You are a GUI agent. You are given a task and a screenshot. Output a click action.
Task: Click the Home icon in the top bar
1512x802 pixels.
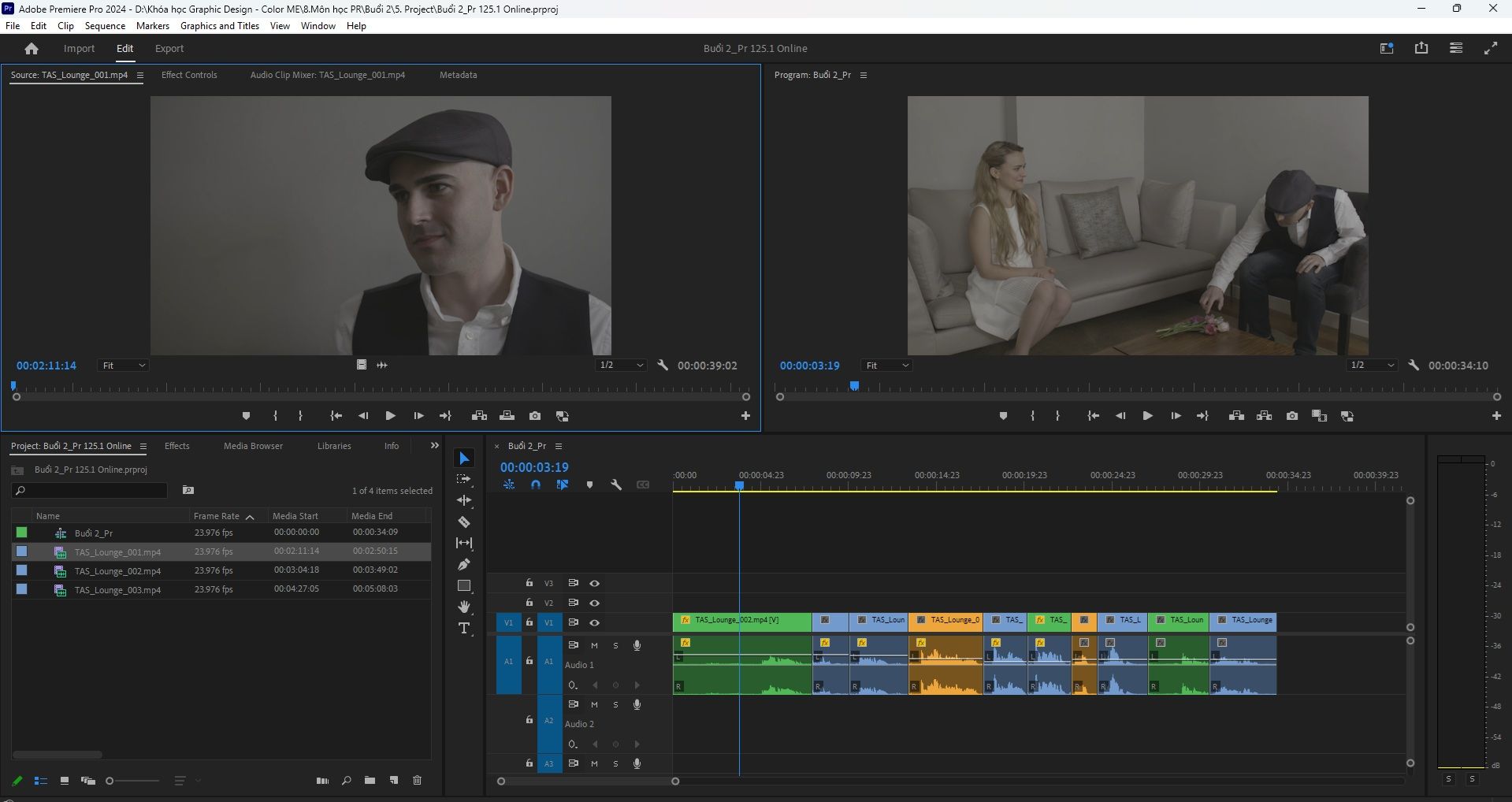(x=32, y=49)
